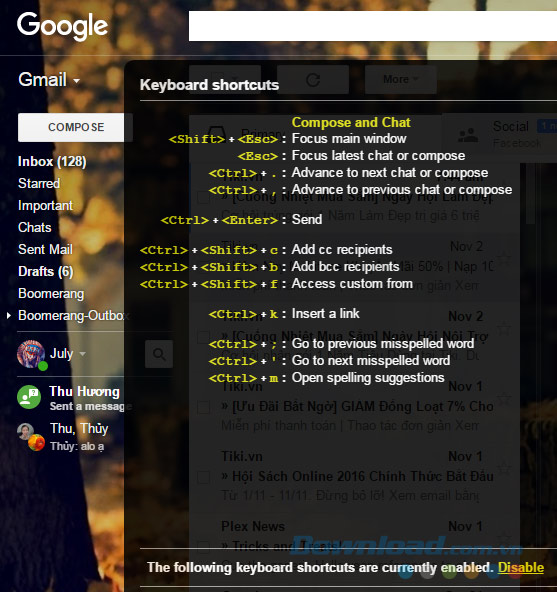The image size is (557, 592).
Task: Click the chat search magnifier icon
Action: (159, 354)
